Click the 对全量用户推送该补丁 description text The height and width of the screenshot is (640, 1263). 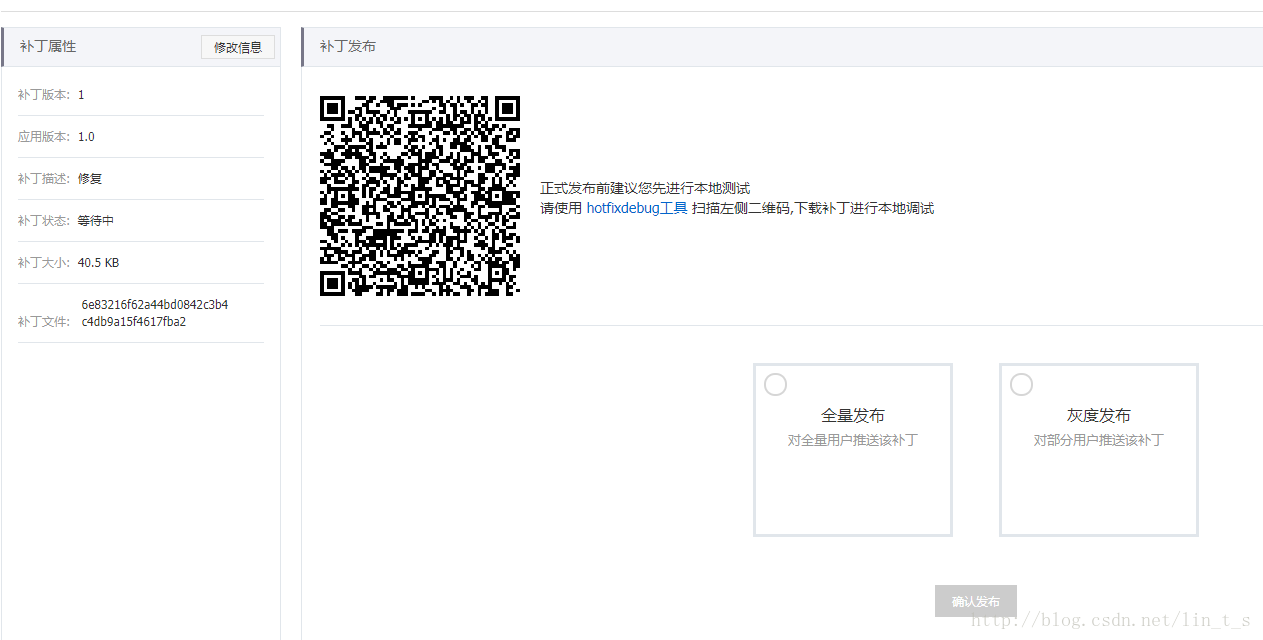coord(853,440)
